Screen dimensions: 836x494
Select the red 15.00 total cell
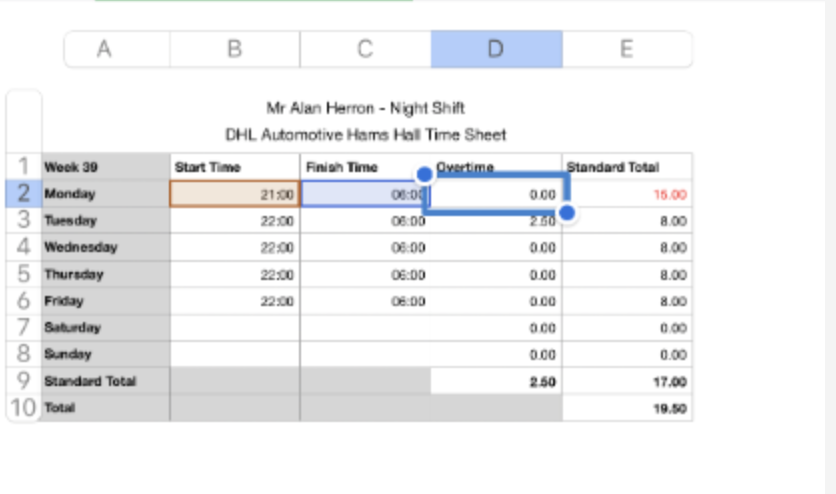pos(627,194)
